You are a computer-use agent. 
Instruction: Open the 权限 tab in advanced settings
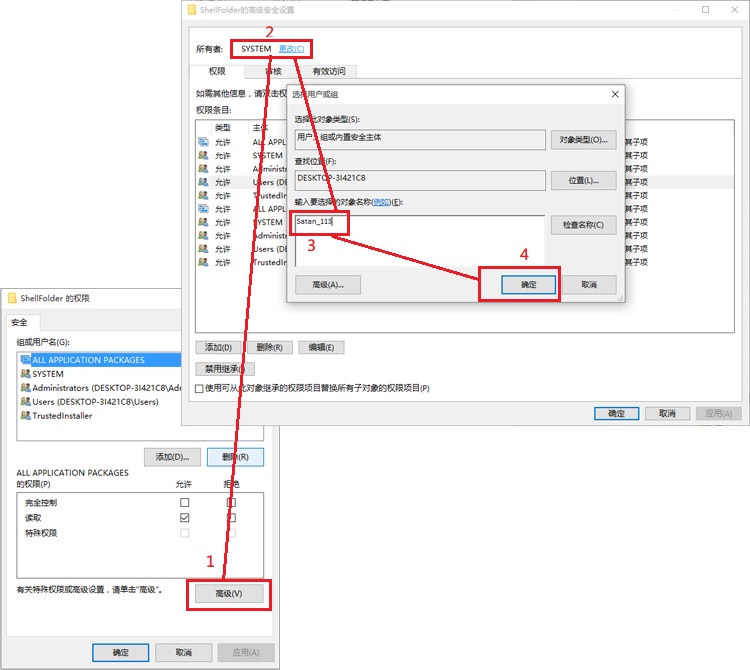coord(216,71)
